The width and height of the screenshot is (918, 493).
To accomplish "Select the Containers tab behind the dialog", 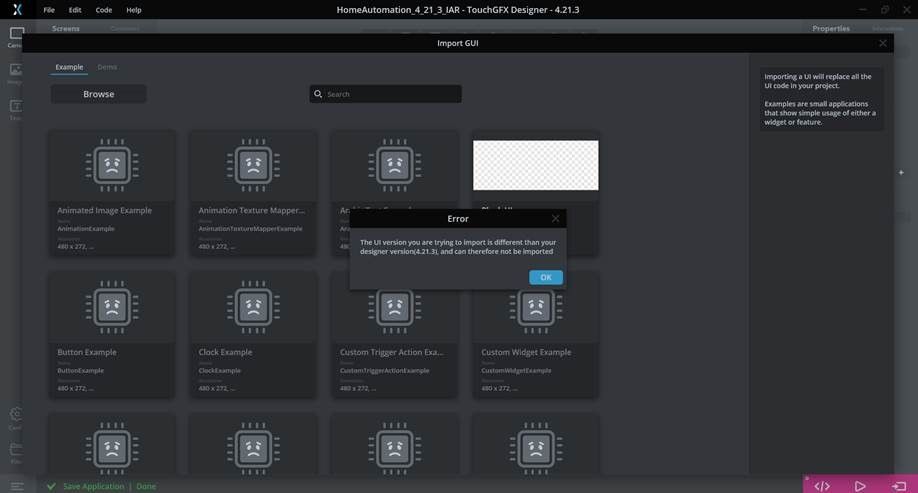I will [x=125, y=28].
